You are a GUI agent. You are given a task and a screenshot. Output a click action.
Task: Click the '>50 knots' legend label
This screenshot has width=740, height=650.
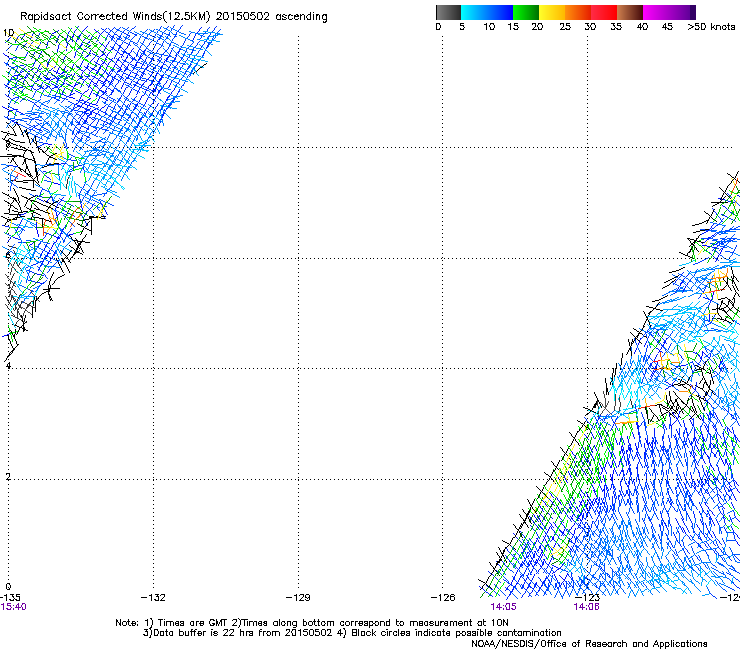[x=711, y=27]
